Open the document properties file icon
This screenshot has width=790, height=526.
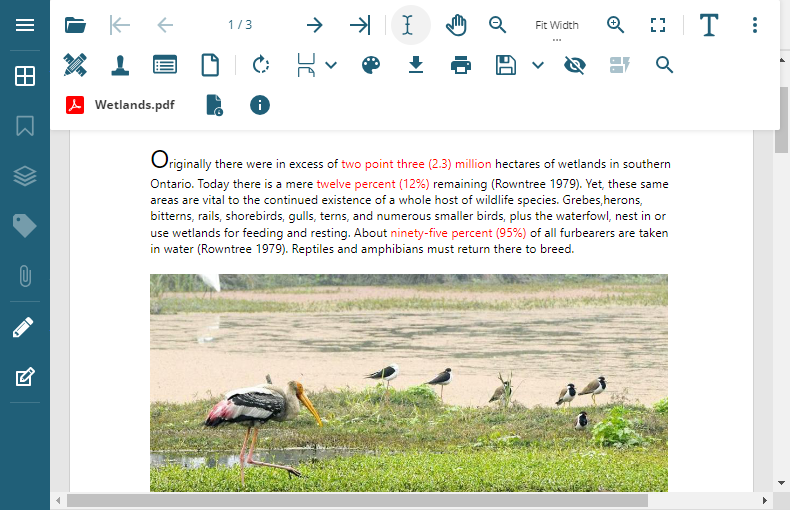pyautogui.click(x=214, y=105)
